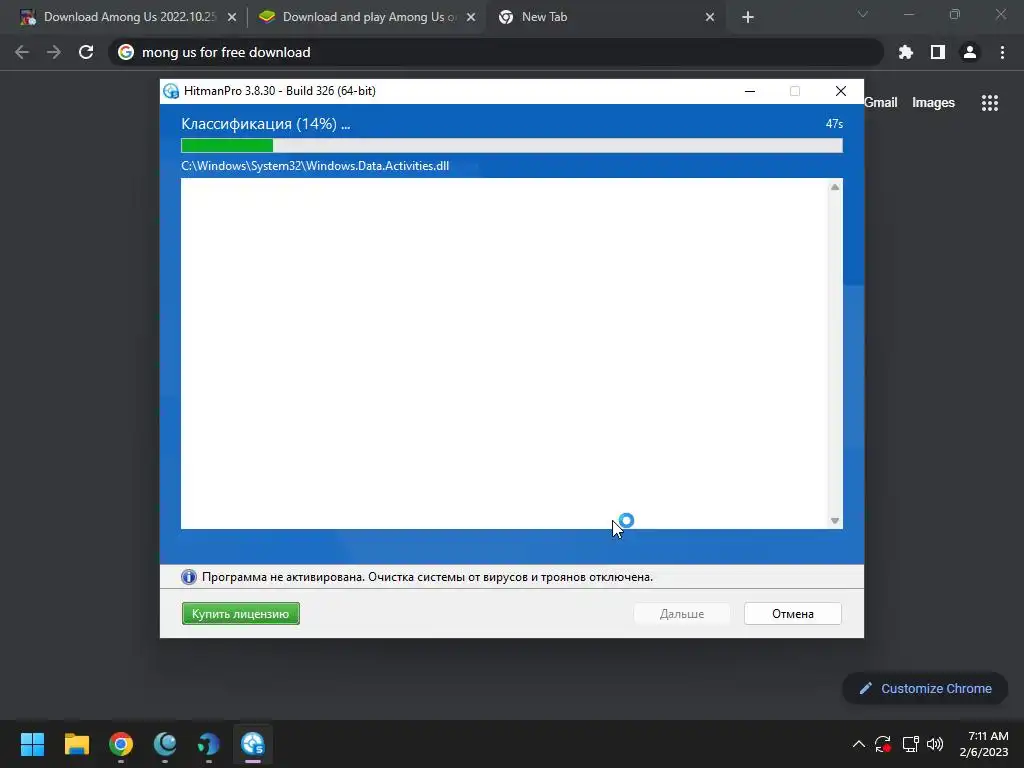Click the scroll down arrow in results list
Screen dimensions: 1024x768
click(x=835, y=520)
